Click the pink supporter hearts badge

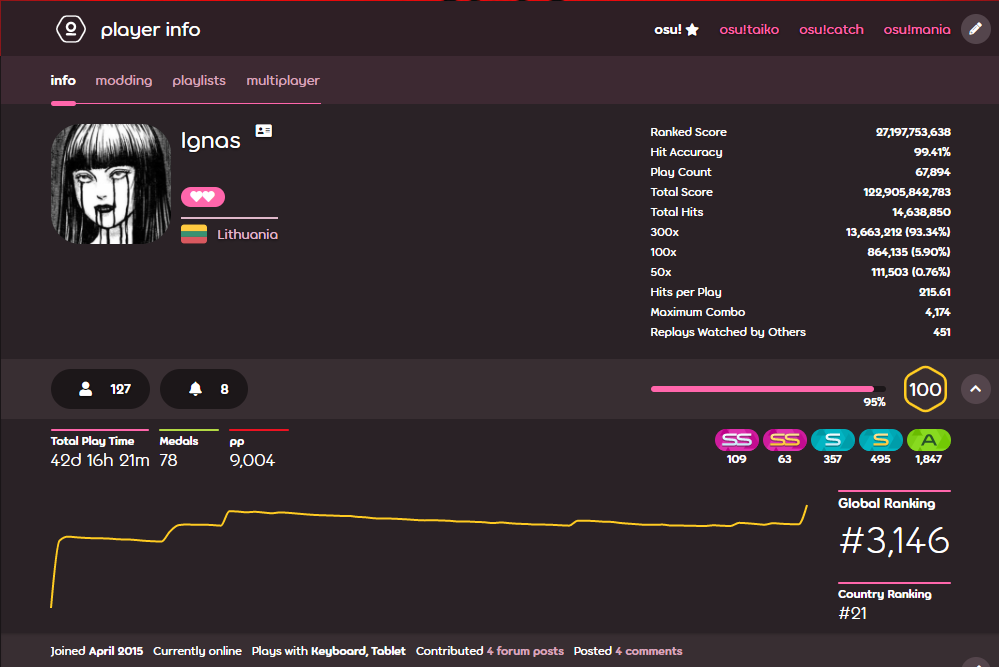(203, 197)
